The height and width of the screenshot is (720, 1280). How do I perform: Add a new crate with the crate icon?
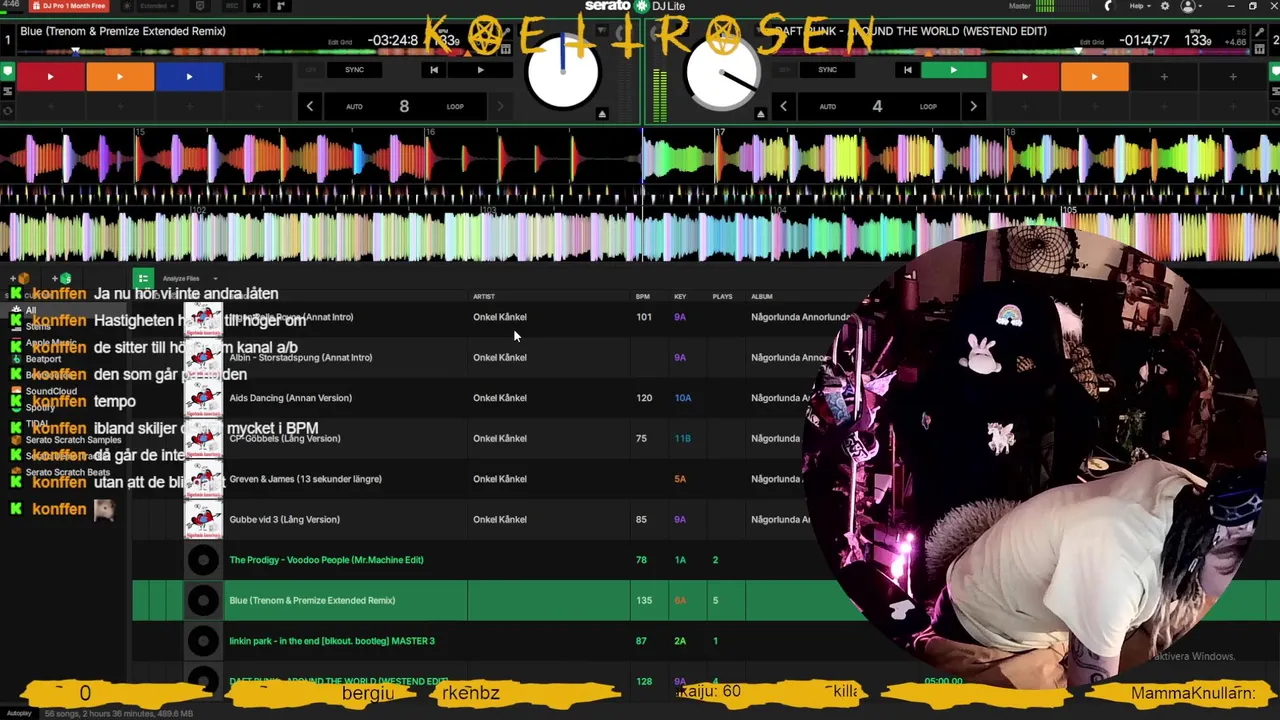[20, 278]
